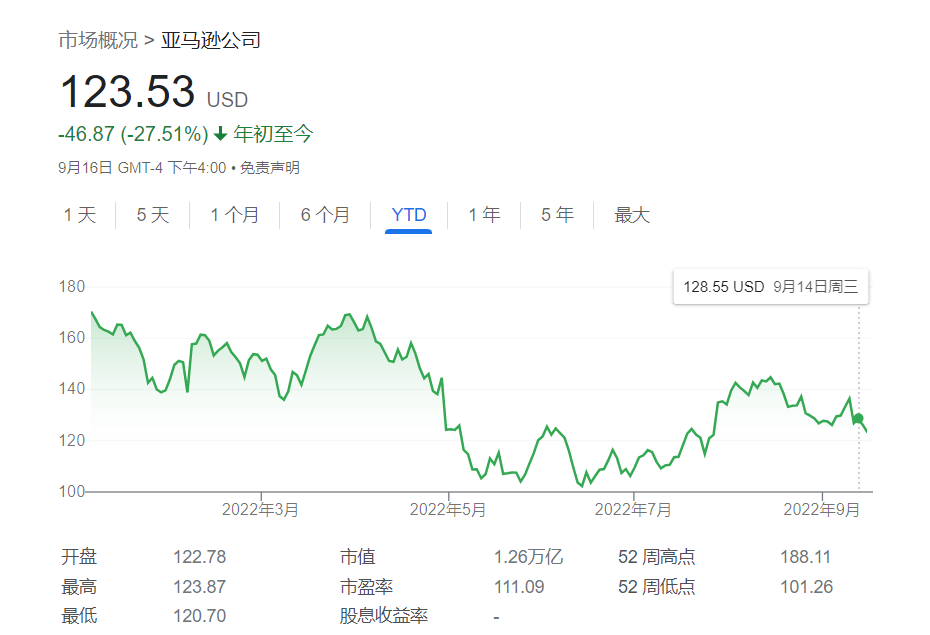Switch to the 5 年 range tab
The height and width of the screenshot is (635, 930).
point(558,215)
